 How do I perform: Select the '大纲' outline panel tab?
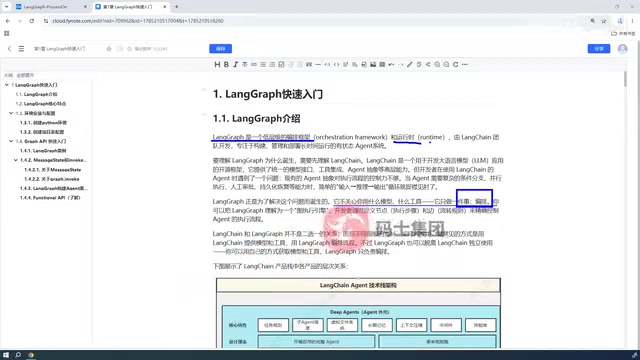point(8,75)
